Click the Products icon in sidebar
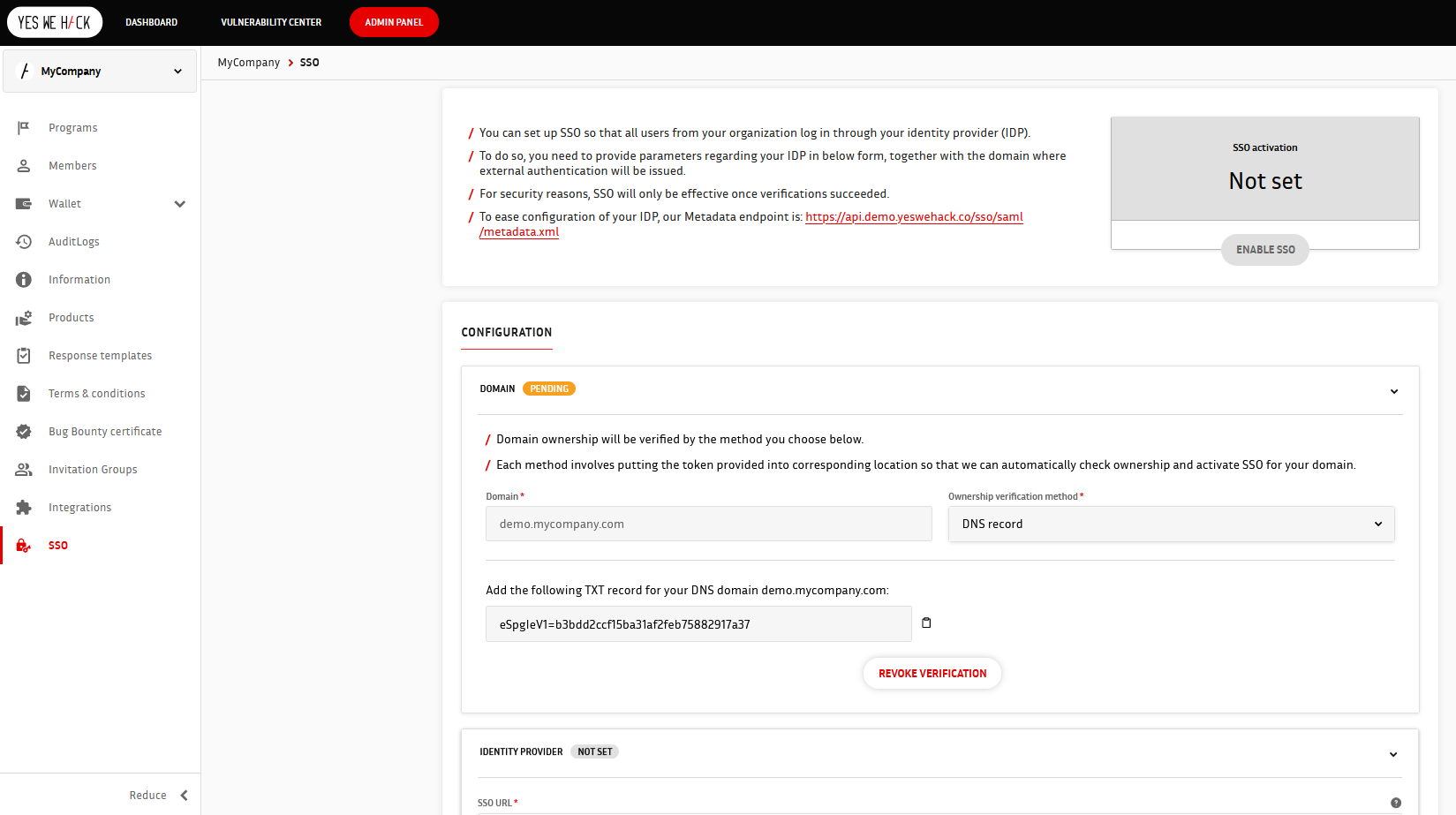Viewport: 1456px width, 815px height. pyautogui.click(x=24, y=318)
